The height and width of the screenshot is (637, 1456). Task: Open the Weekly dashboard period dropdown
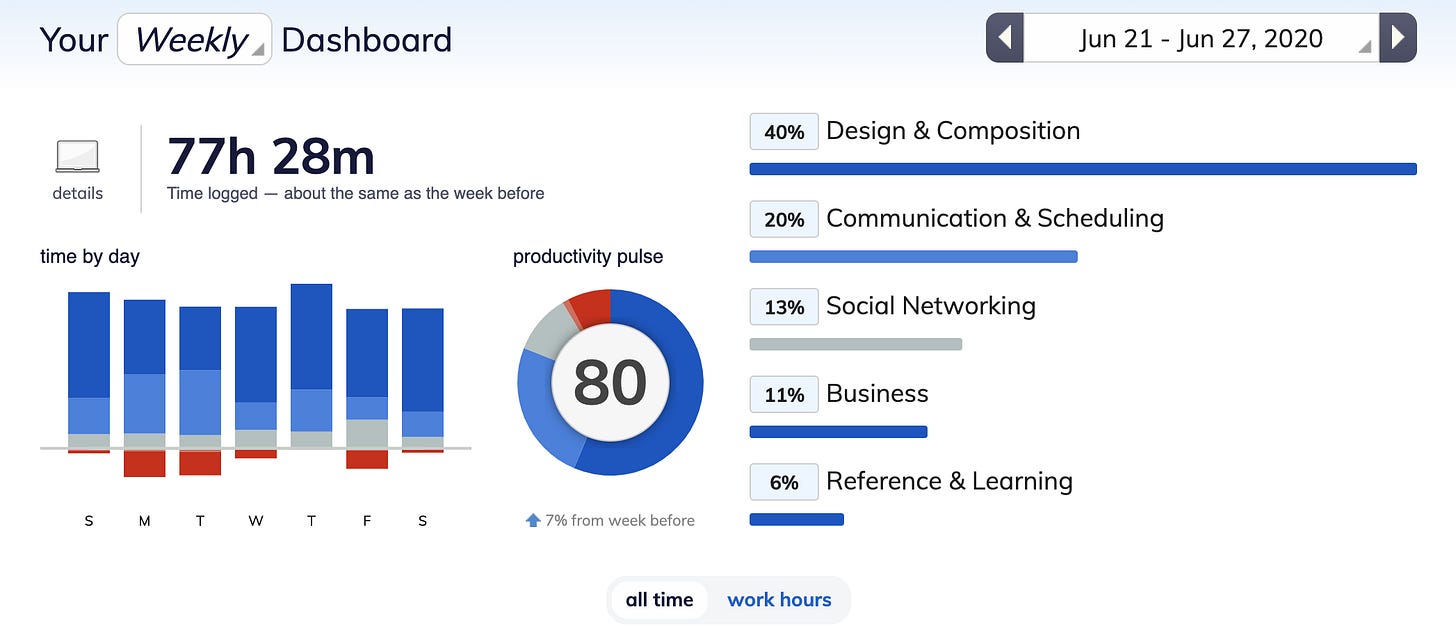[195, 39]
